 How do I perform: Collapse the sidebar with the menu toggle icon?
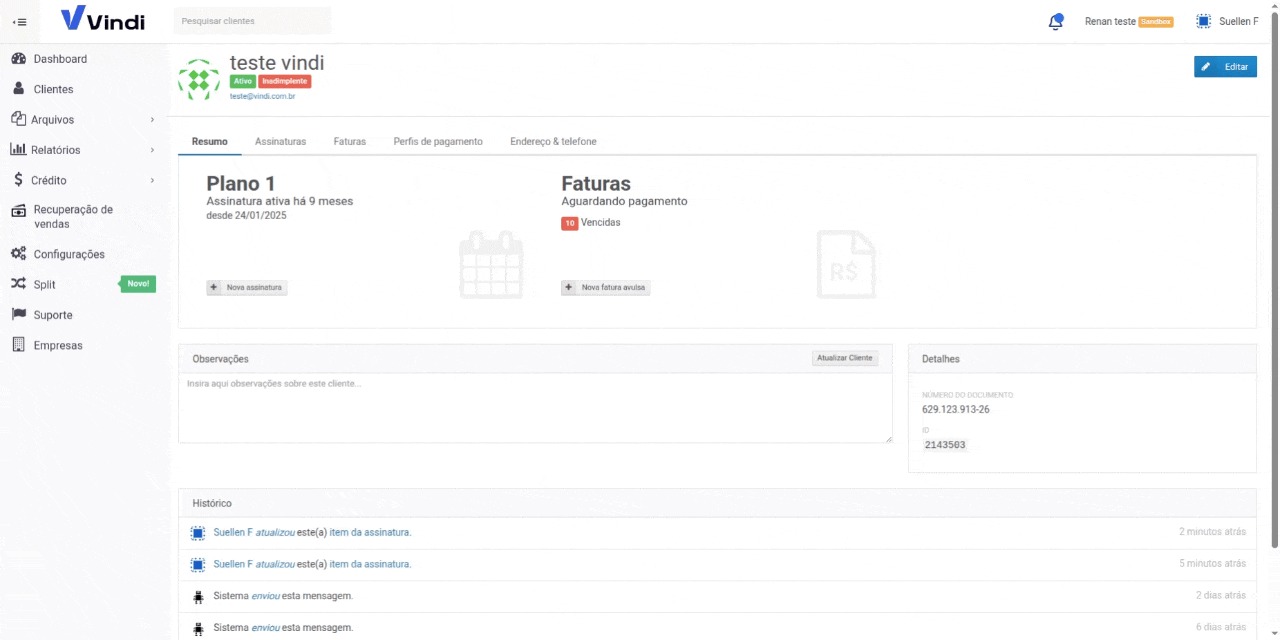pos(19,22)
